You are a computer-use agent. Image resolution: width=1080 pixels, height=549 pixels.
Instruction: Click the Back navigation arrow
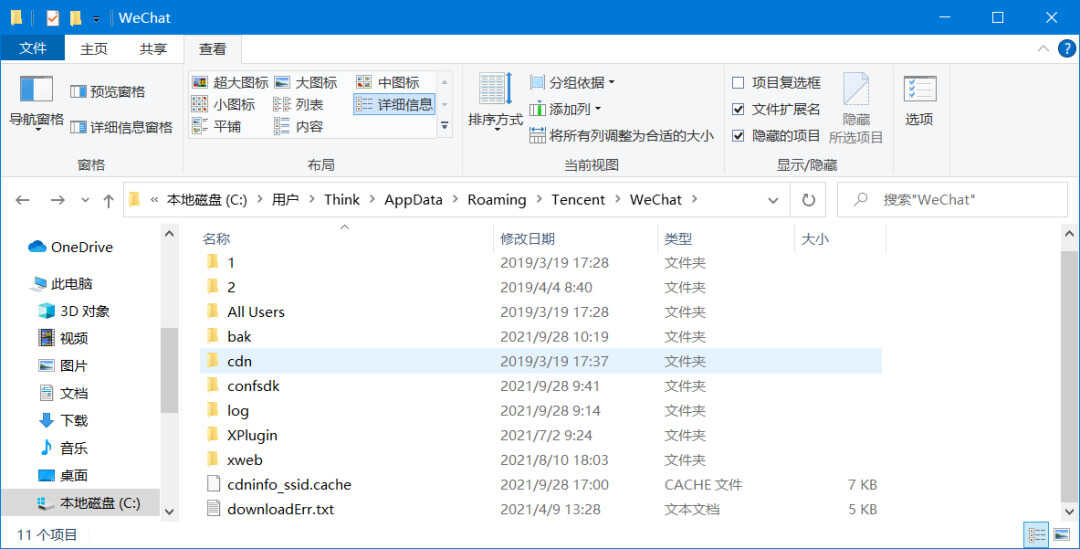click(23, 200)
